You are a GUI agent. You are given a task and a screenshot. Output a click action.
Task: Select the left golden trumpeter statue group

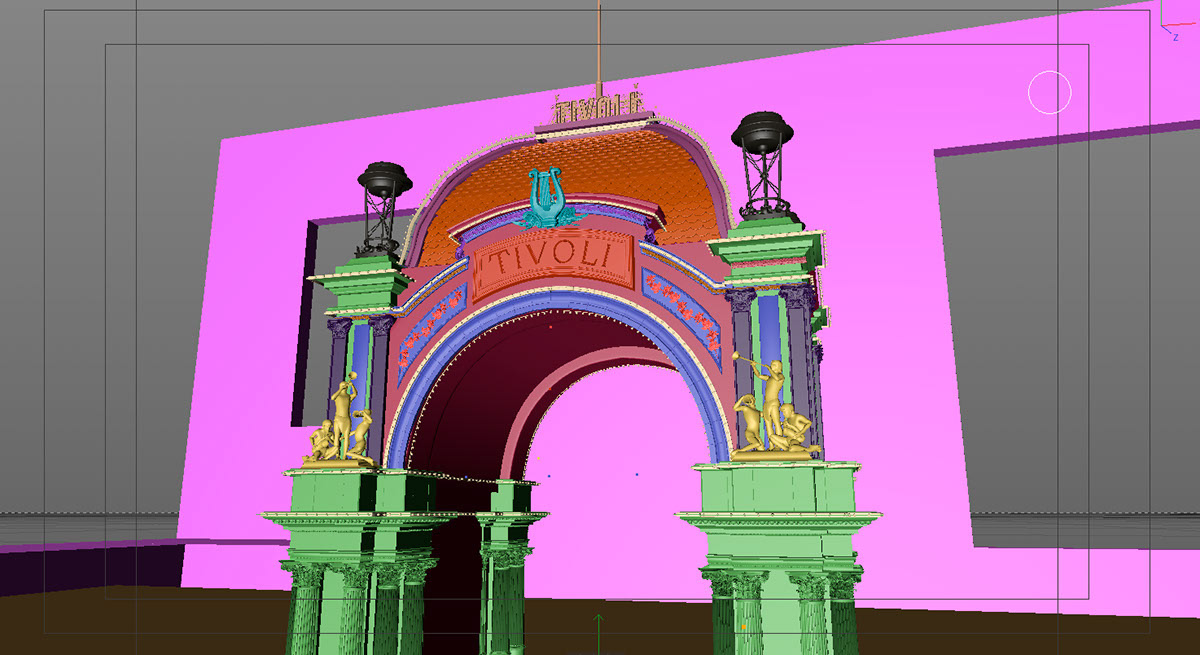point(341,428)
